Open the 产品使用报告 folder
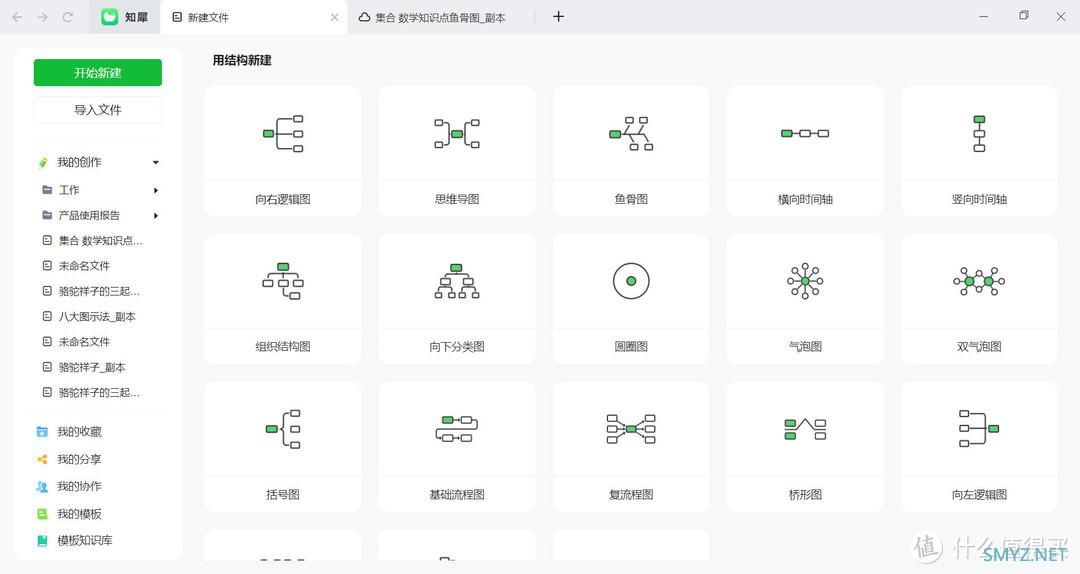Image resolution: width=1080 pixels, height=574 pixels. point(89,216)
